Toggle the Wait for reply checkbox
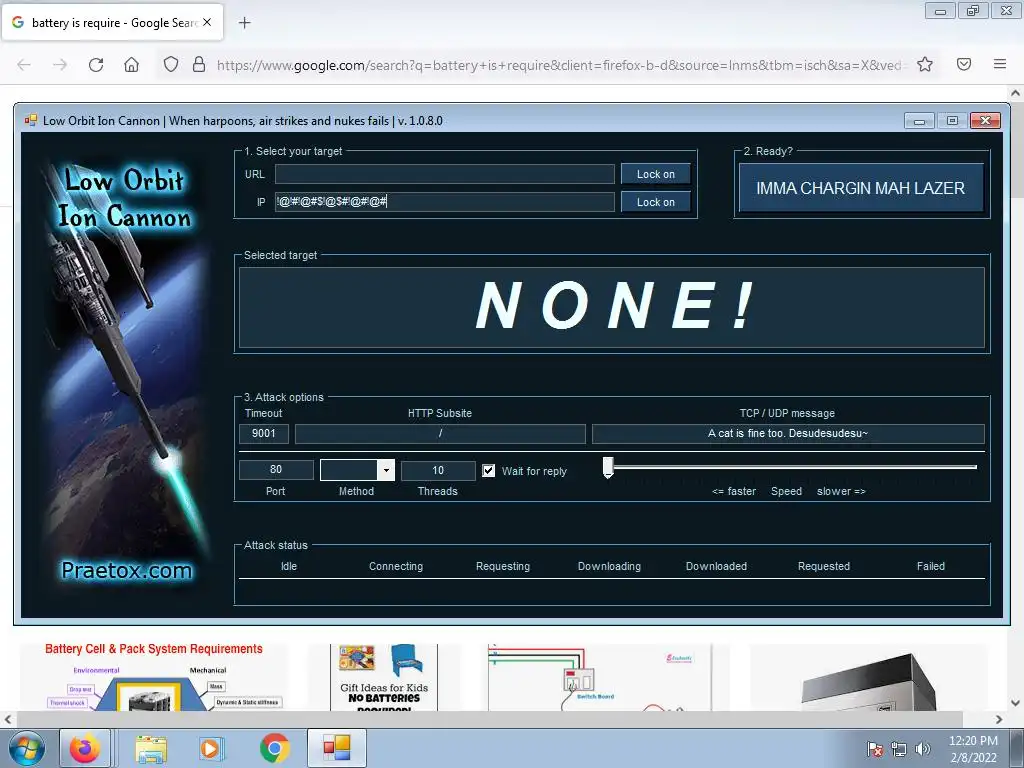 488,471
